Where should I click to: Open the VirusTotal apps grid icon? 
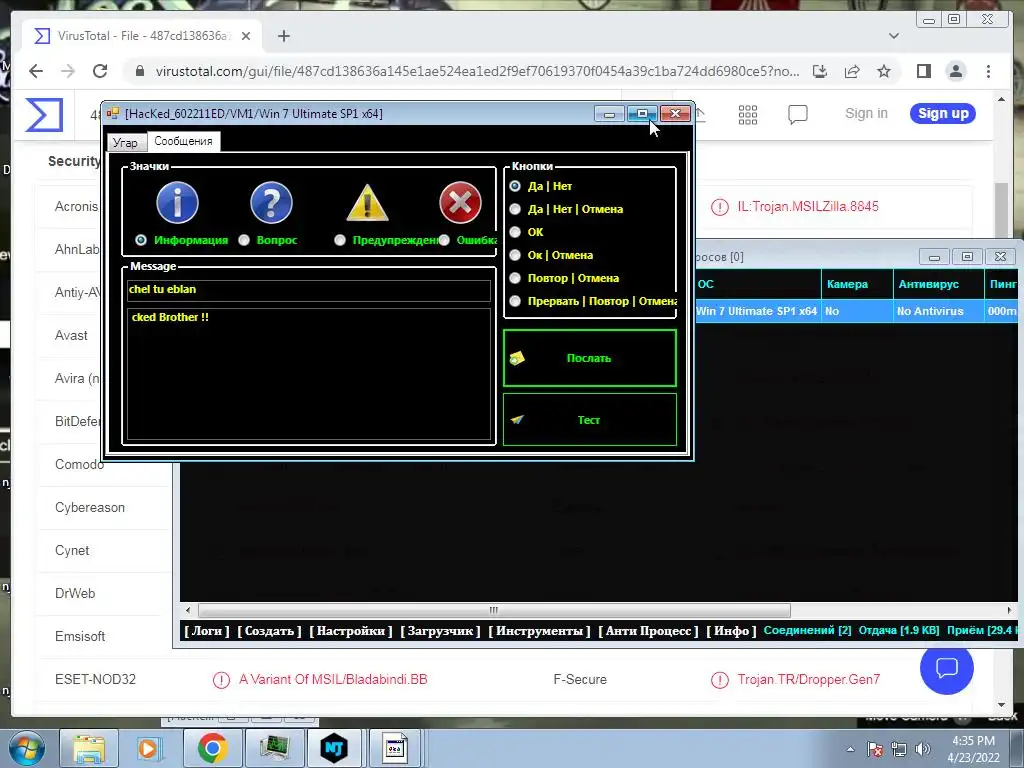tap(748, 114)
